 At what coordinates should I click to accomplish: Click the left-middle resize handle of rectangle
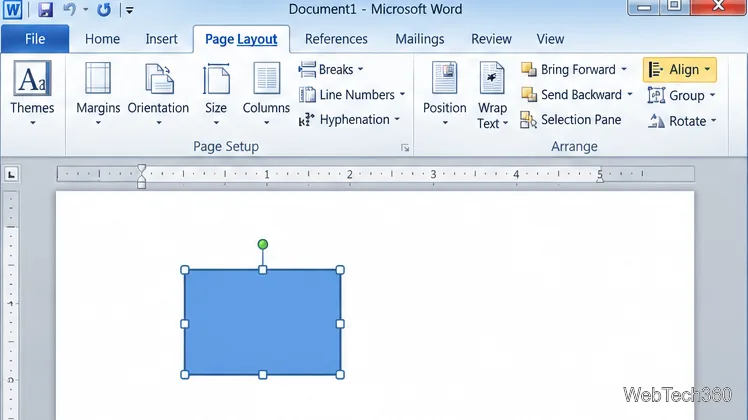pyautogui.click(x=185, y=324)
